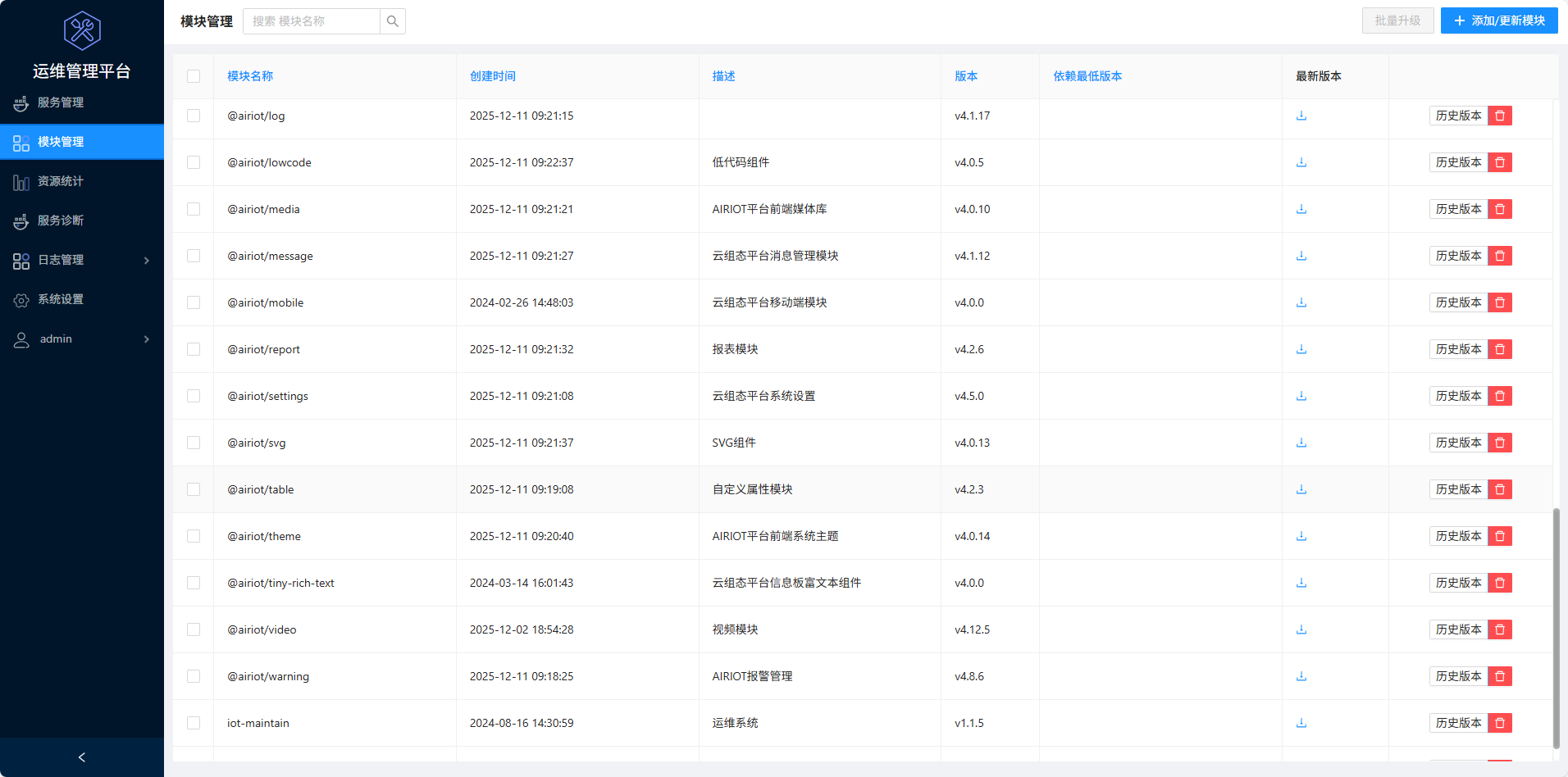Collapse the left sidebar
The image size is (1568, 777).
coord(82,757)
